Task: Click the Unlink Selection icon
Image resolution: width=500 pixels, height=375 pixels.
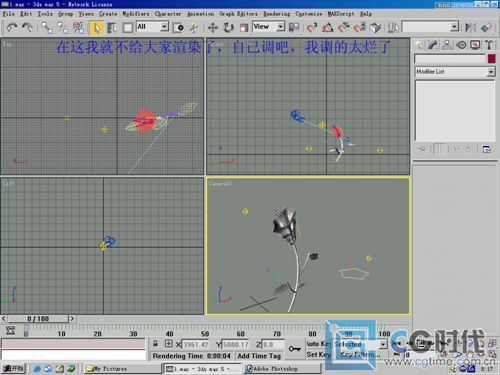Action: pyautogui.click(x=62, y=27)
